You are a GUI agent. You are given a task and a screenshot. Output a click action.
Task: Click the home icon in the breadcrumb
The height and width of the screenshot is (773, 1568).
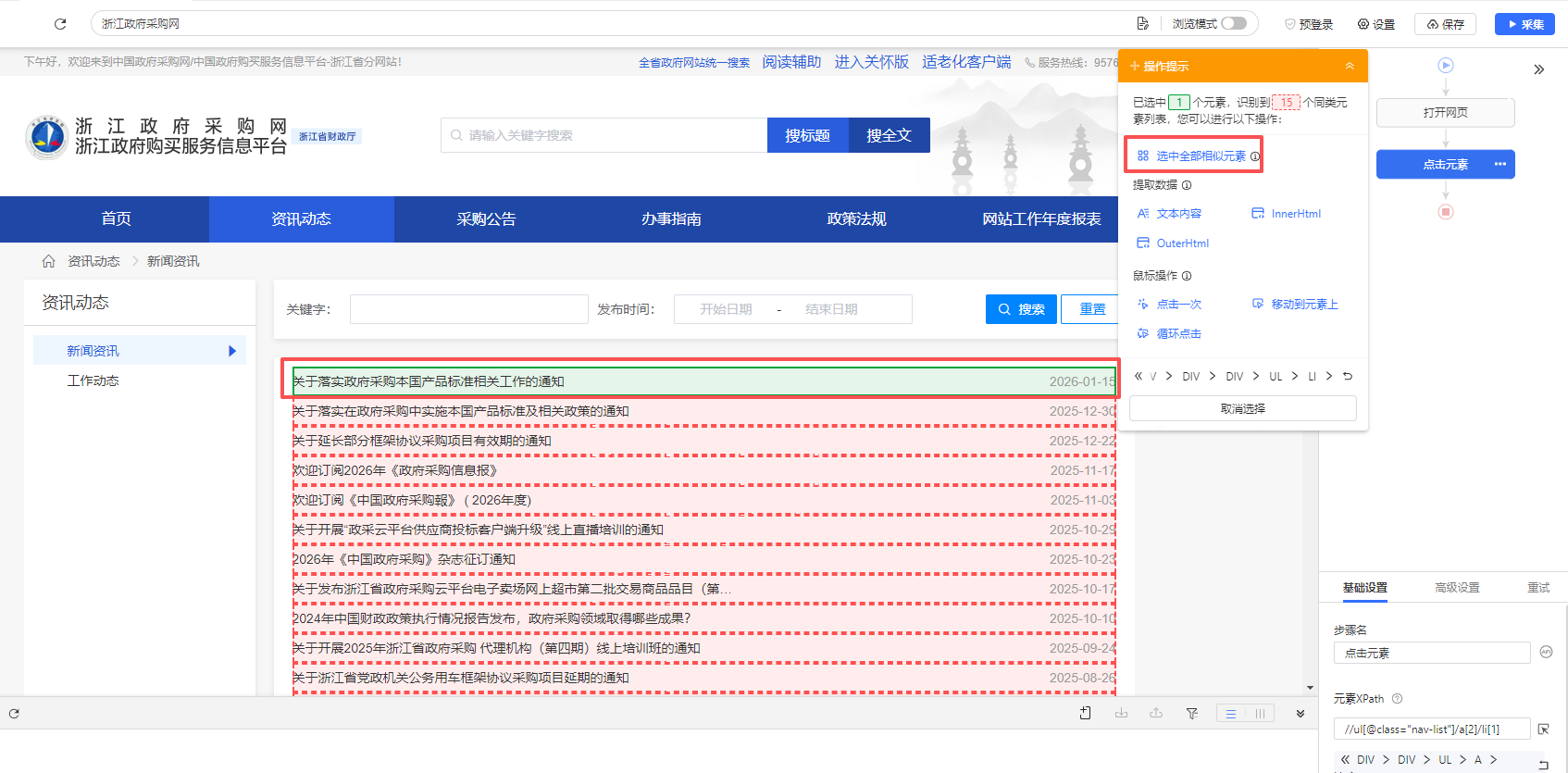tap(49, 261)
